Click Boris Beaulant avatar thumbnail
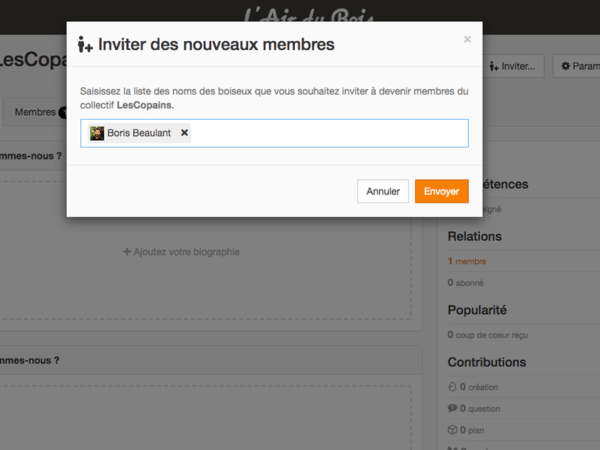 pos(97,133)
